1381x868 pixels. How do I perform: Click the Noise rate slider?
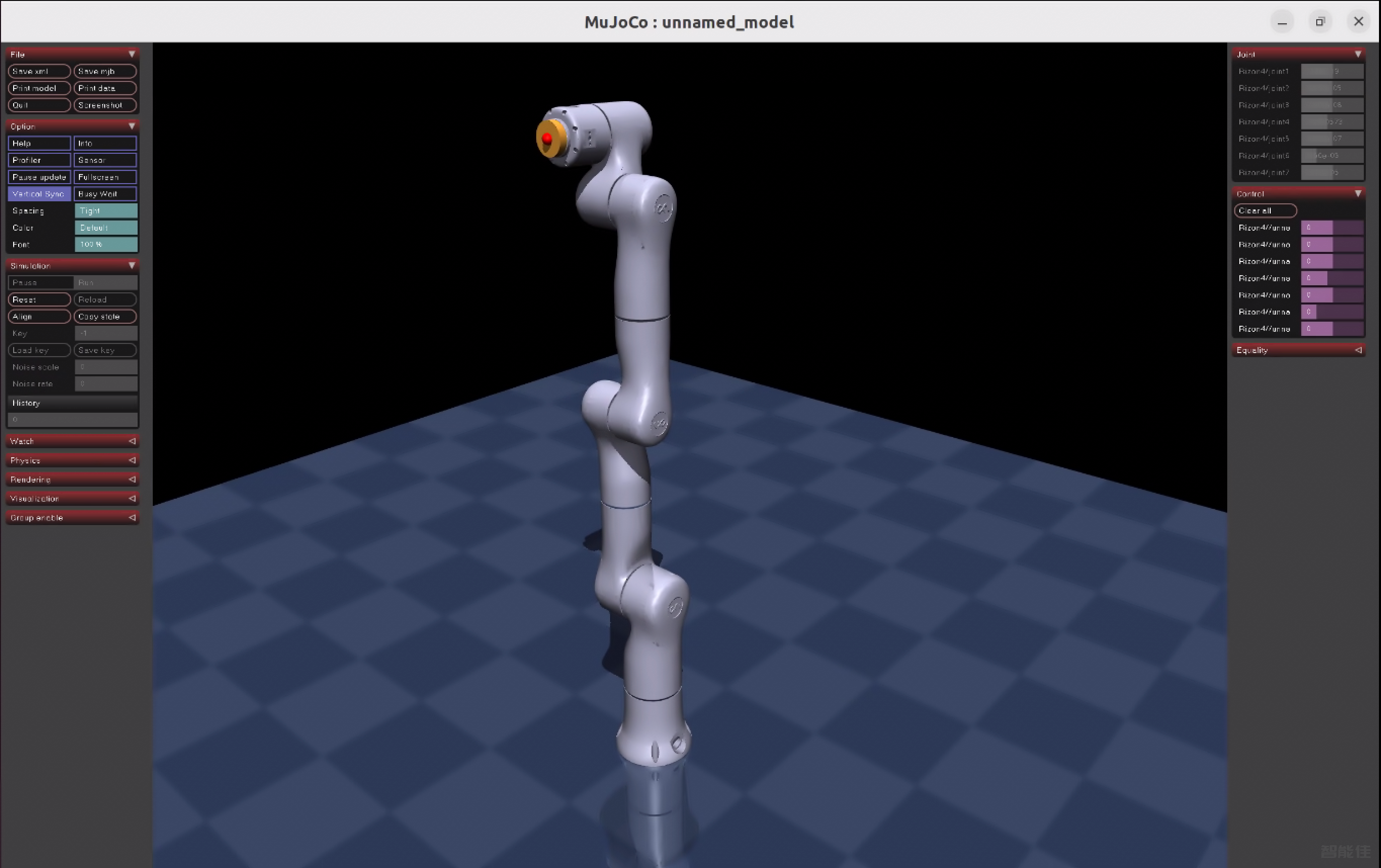(106, 383)
